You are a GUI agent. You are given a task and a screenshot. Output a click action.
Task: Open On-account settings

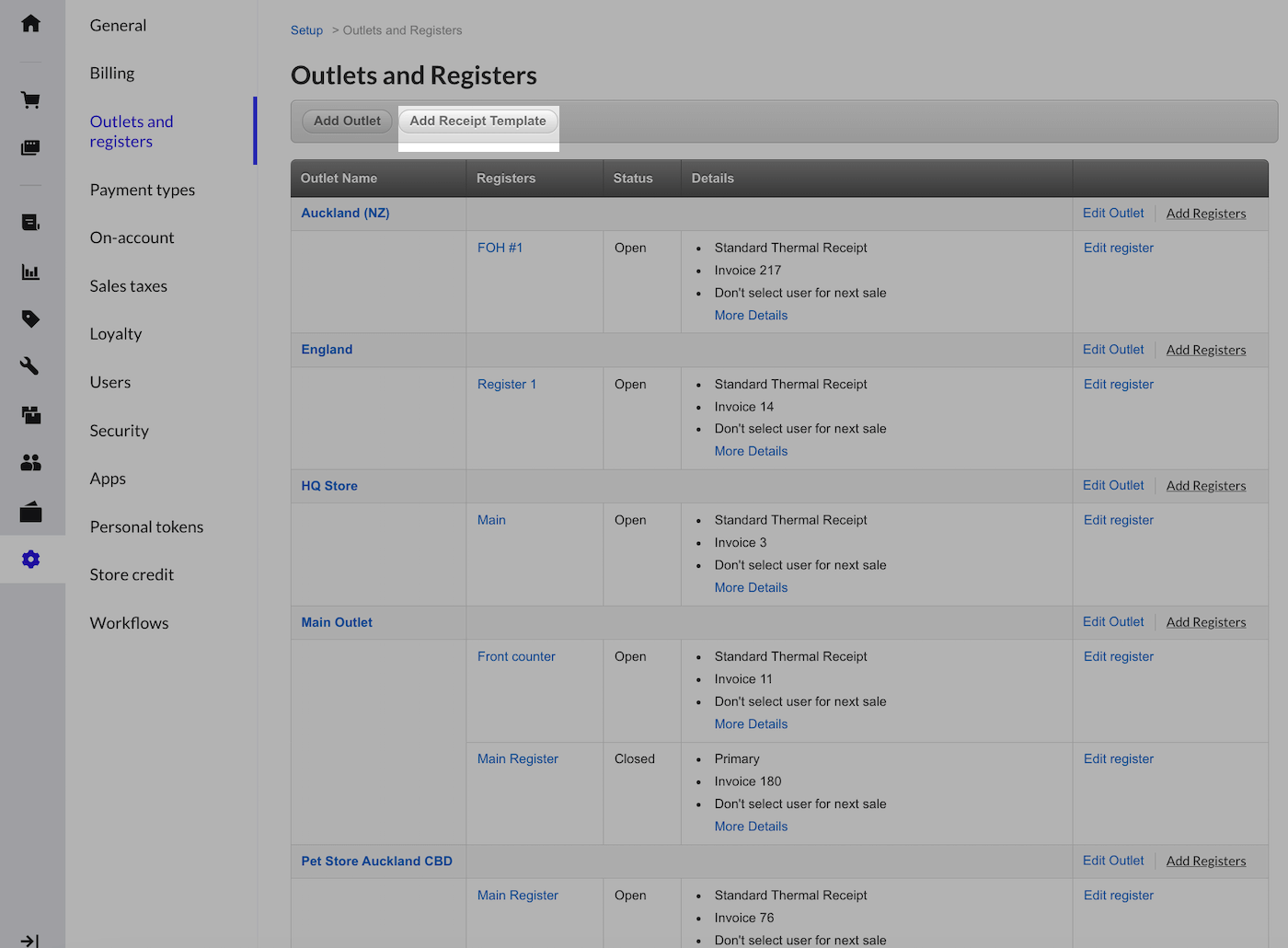(132, 237)
